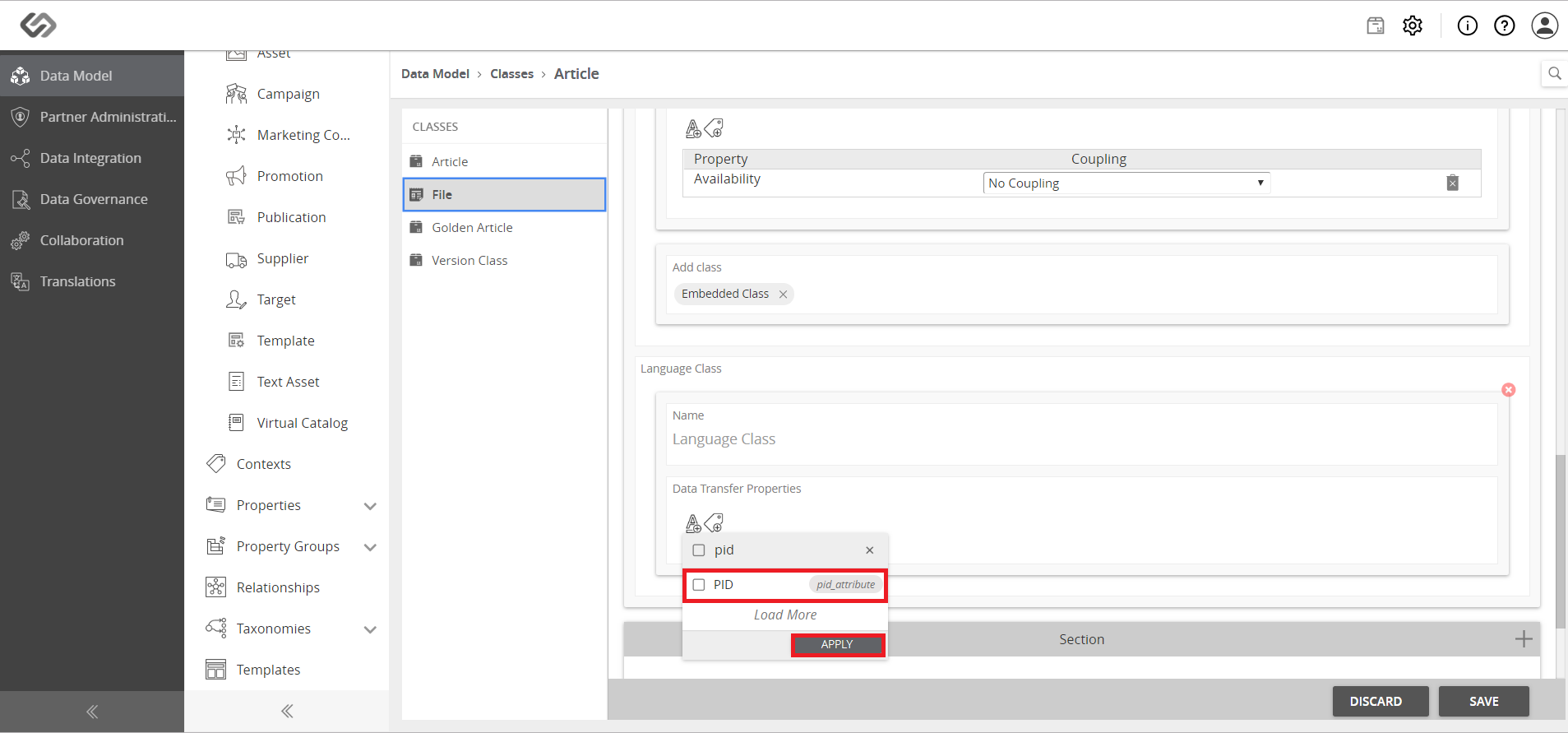This screenshot has height=733, width=1568.
Task: Open Data Model in main sidebar
Action: click(92, 76)
